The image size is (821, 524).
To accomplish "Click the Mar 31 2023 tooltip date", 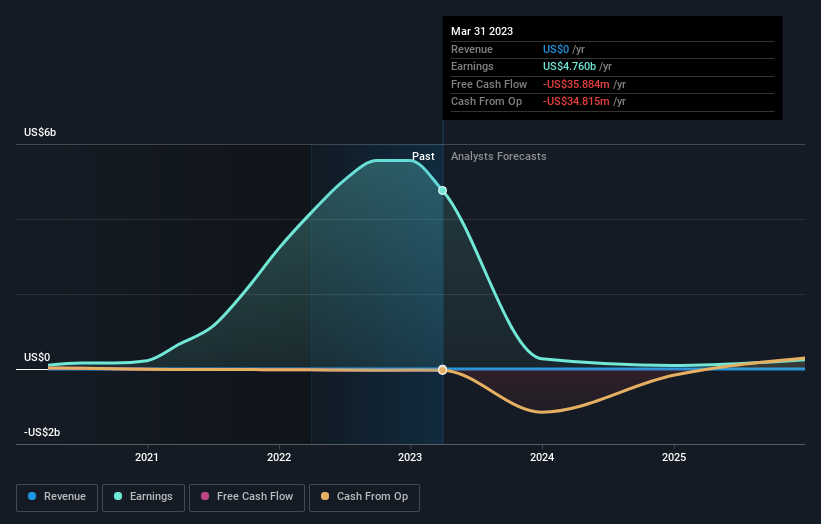I will [x=482, y=31].
